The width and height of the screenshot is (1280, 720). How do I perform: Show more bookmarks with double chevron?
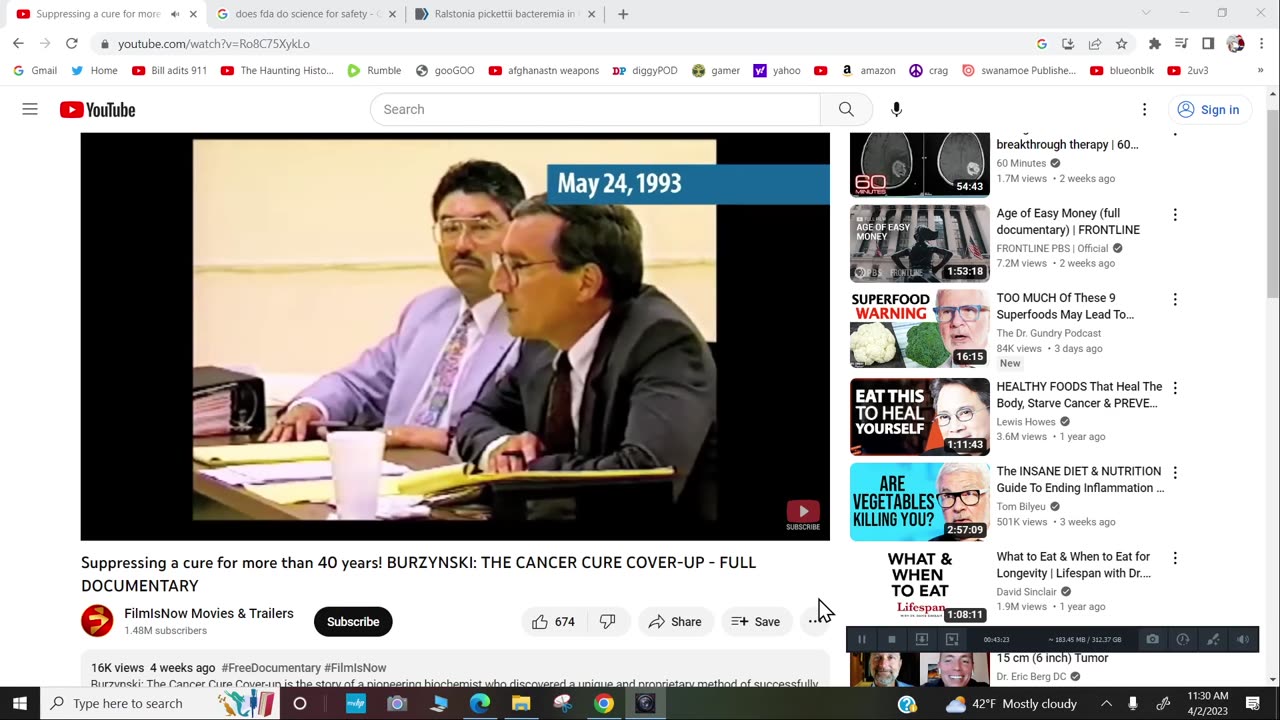tap(1260, 70)
